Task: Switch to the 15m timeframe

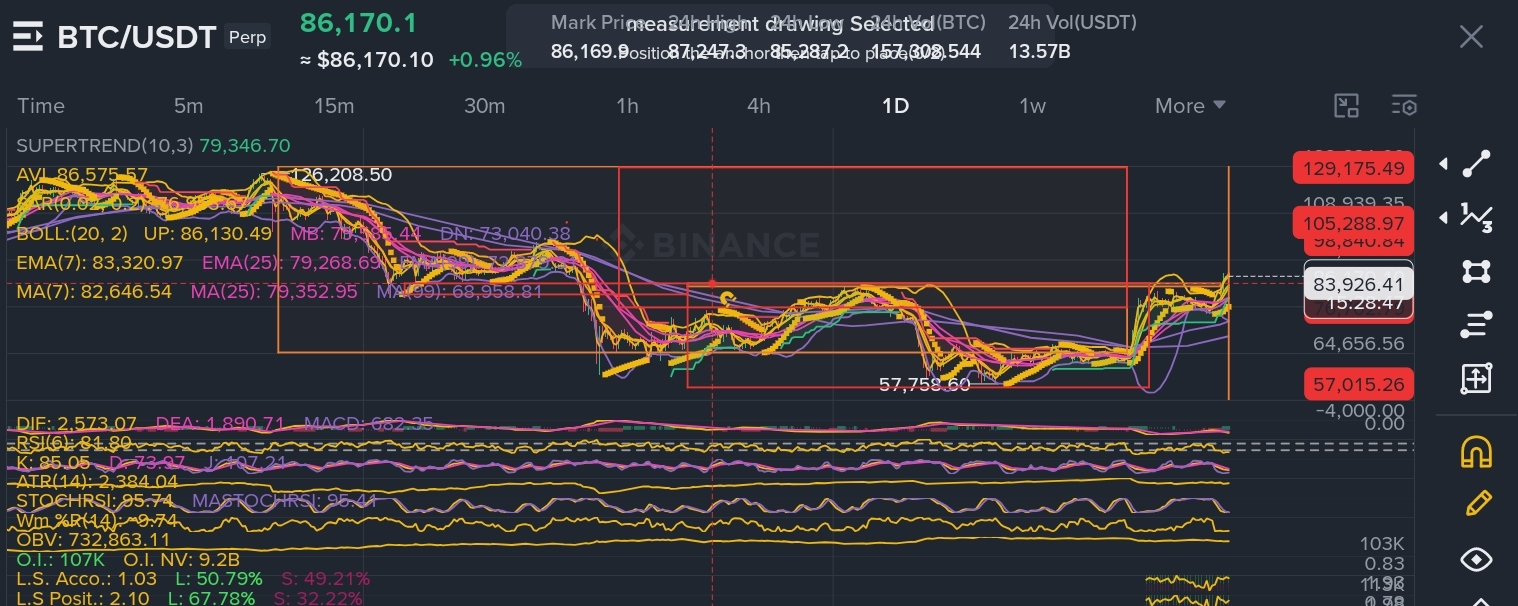Action: pos(334,106)
